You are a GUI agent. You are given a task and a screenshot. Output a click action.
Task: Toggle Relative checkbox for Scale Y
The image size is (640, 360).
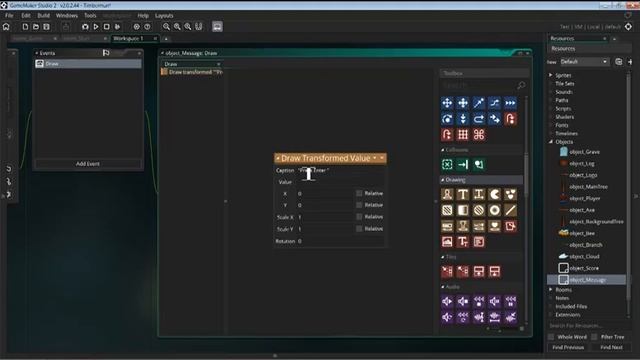pyautogui.click(x=359, y=229)
